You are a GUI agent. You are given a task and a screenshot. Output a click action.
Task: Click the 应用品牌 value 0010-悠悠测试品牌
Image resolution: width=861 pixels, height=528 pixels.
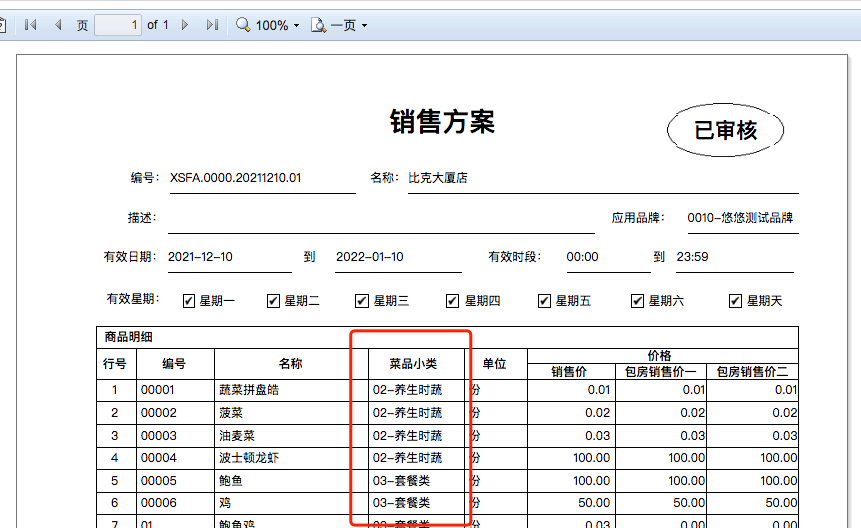[x=740, y=218]
